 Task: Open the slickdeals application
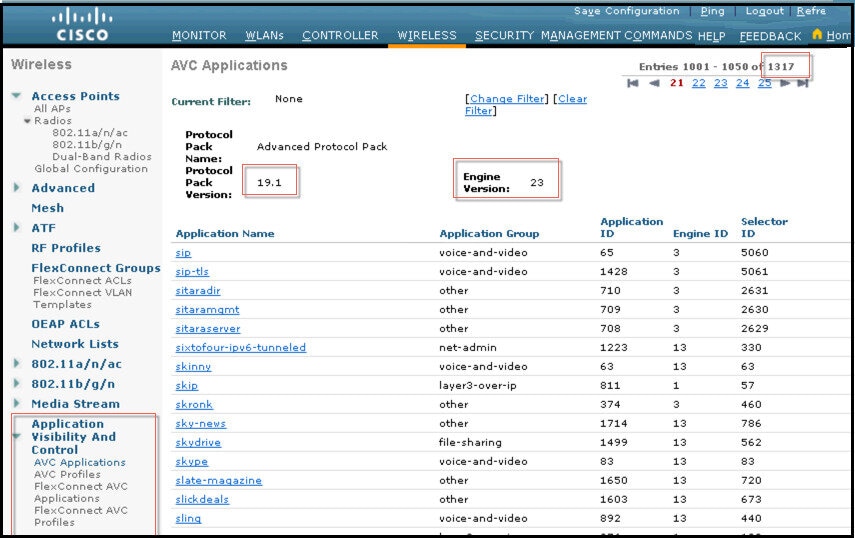202,499
